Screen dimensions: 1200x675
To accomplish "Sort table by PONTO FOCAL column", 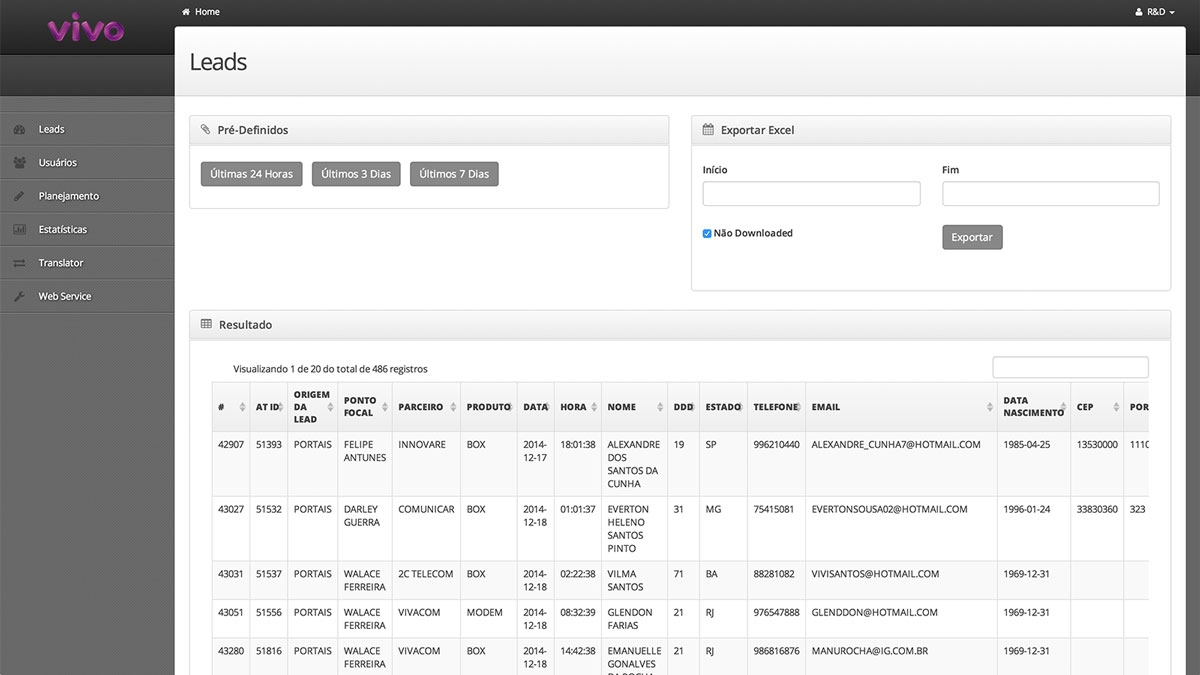I will (365, 407).
